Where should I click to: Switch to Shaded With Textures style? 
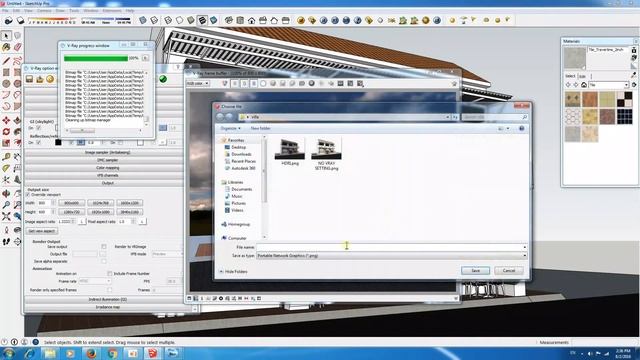click(x=202, y=20)
